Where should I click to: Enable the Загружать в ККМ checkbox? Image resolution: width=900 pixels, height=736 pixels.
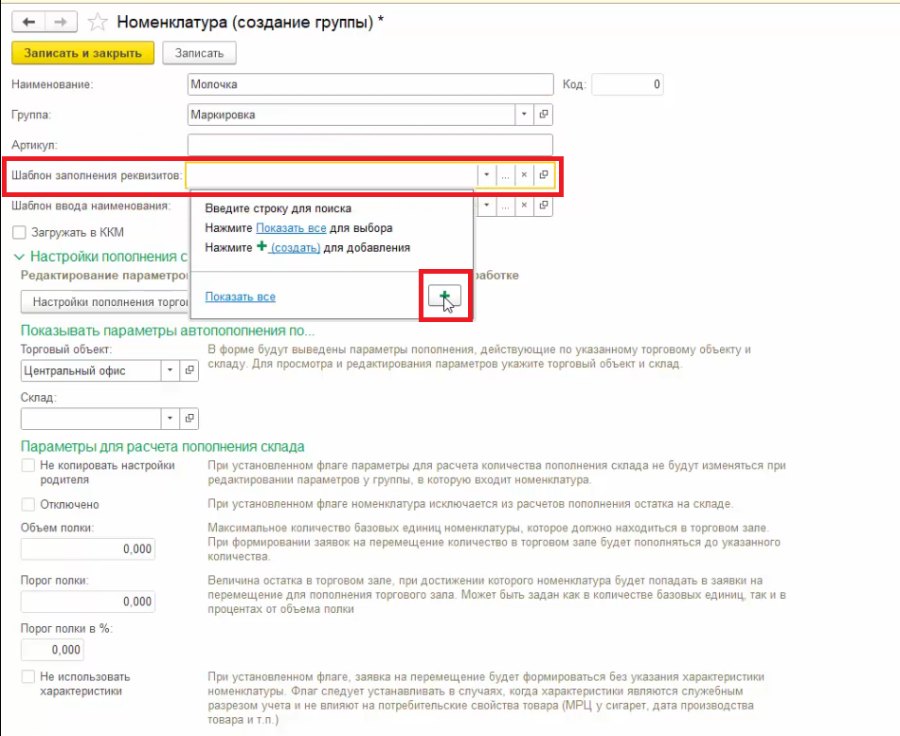pyautogui.click(x=20, y=233)
